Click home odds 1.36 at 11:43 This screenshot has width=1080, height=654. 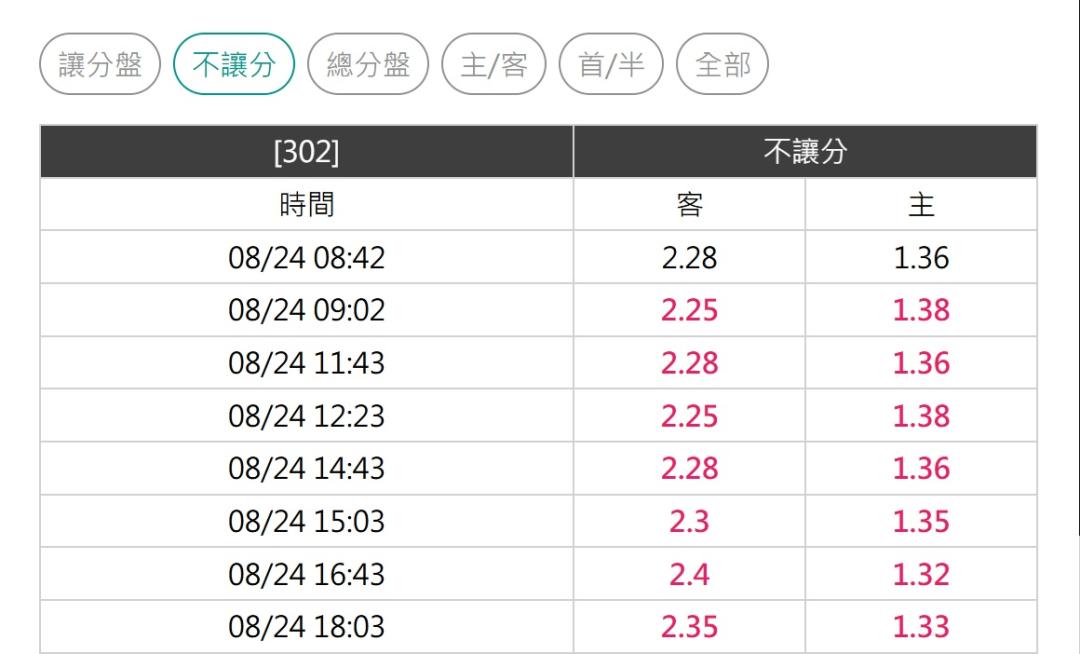(x=921, y=363)
